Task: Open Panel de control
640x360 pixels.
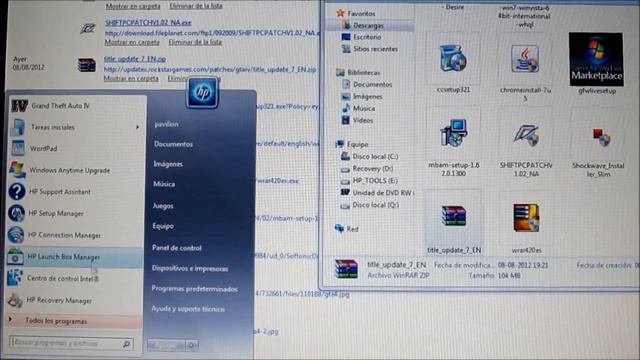Action: coord(177,248)
